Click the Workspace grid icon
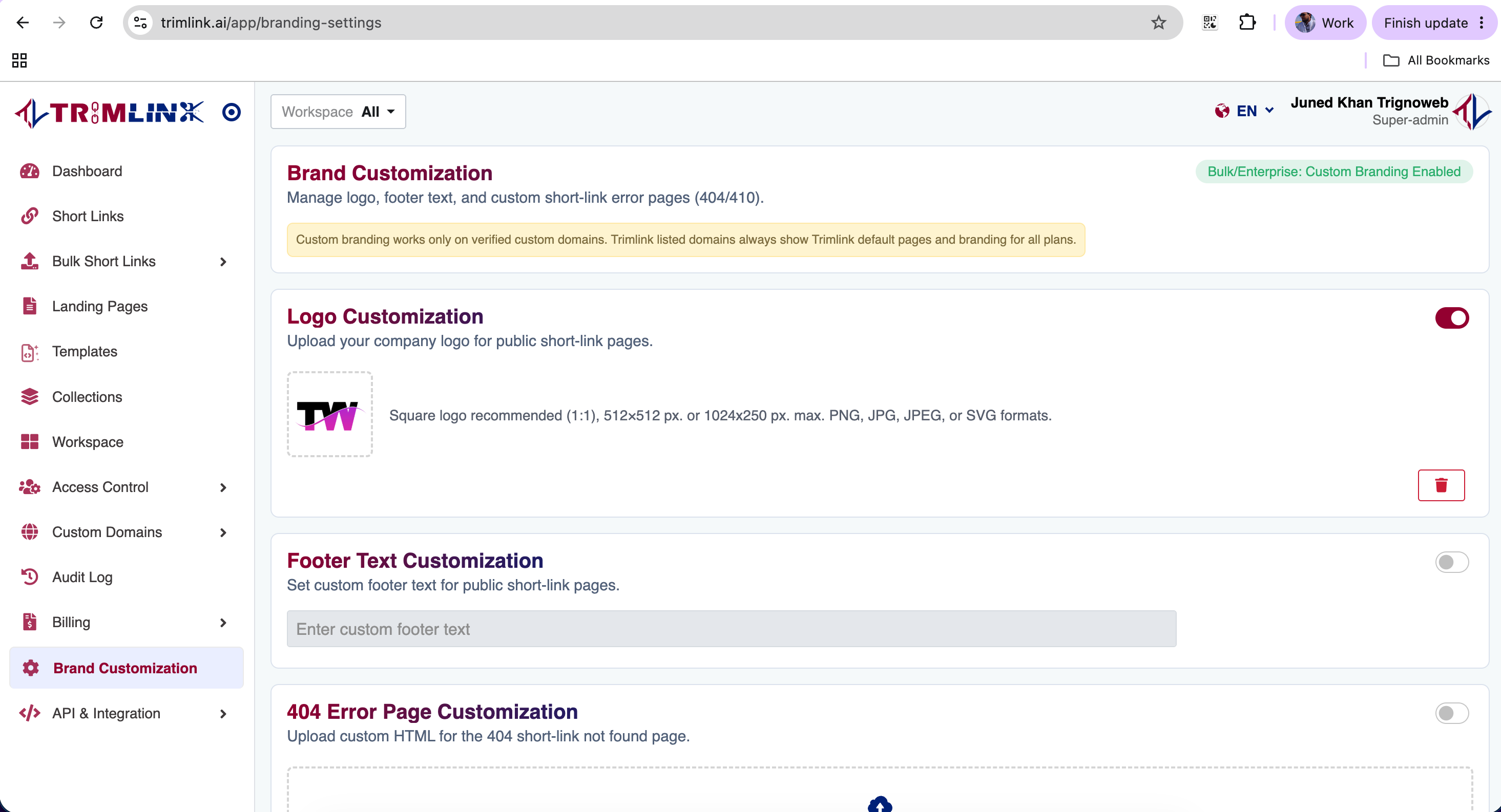 (x=30, y=441)
